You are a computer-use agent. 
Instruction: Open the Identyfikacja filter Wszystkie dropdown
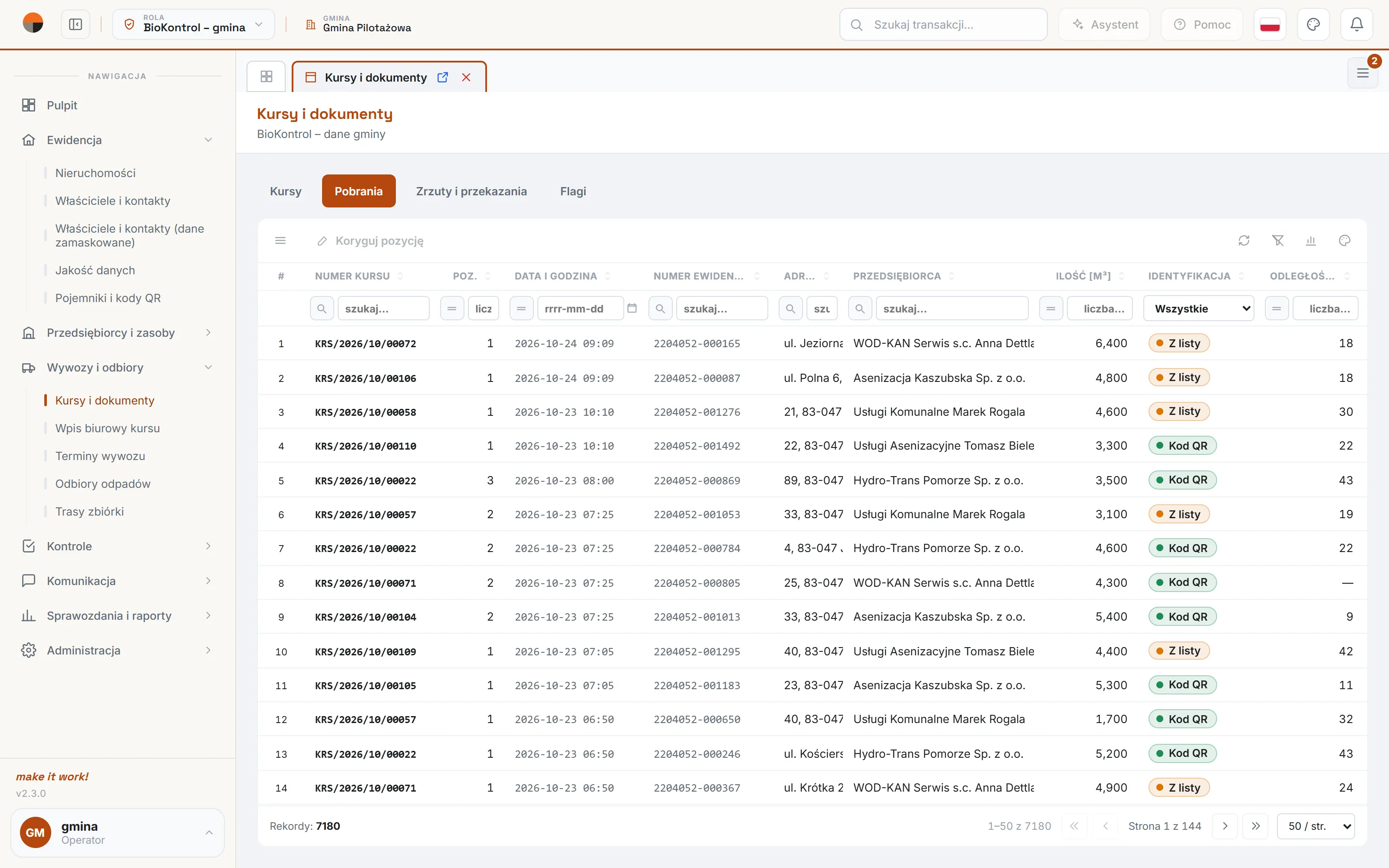point(1198,308)
